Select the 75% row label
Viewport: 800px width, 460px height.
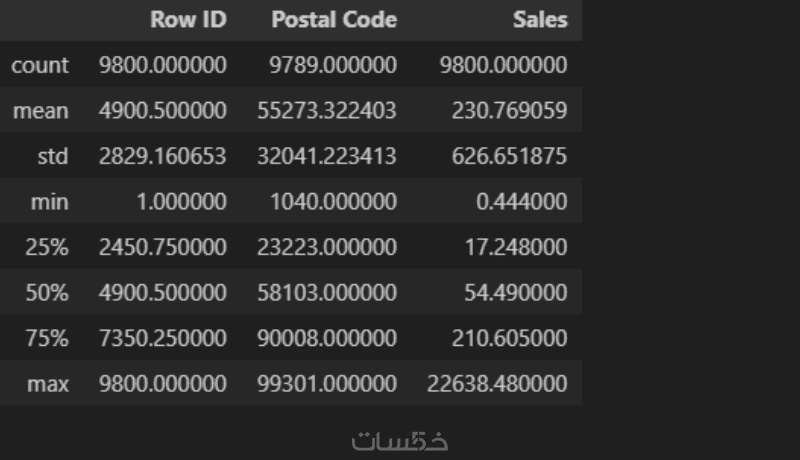(x=48, y=338)
